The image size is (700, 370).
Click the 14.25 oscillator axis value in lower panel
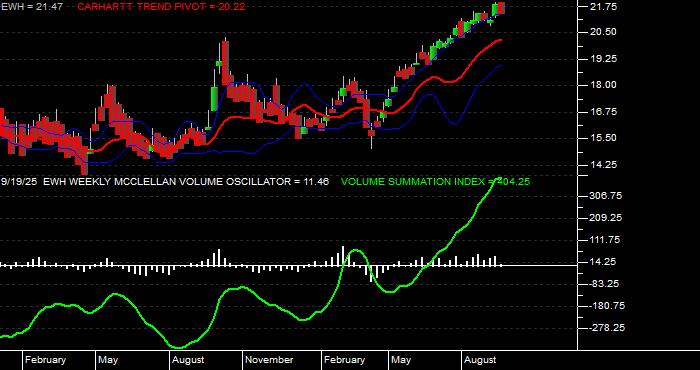coord(603,262)
